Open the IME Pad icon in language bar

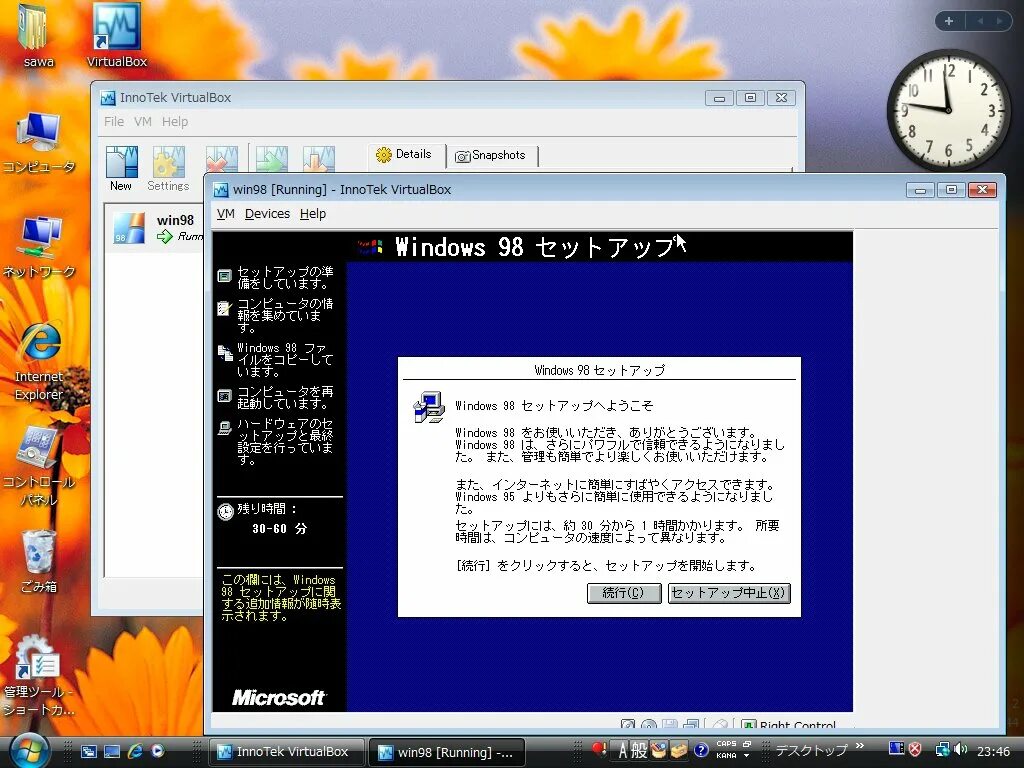(x=658, y=750)
